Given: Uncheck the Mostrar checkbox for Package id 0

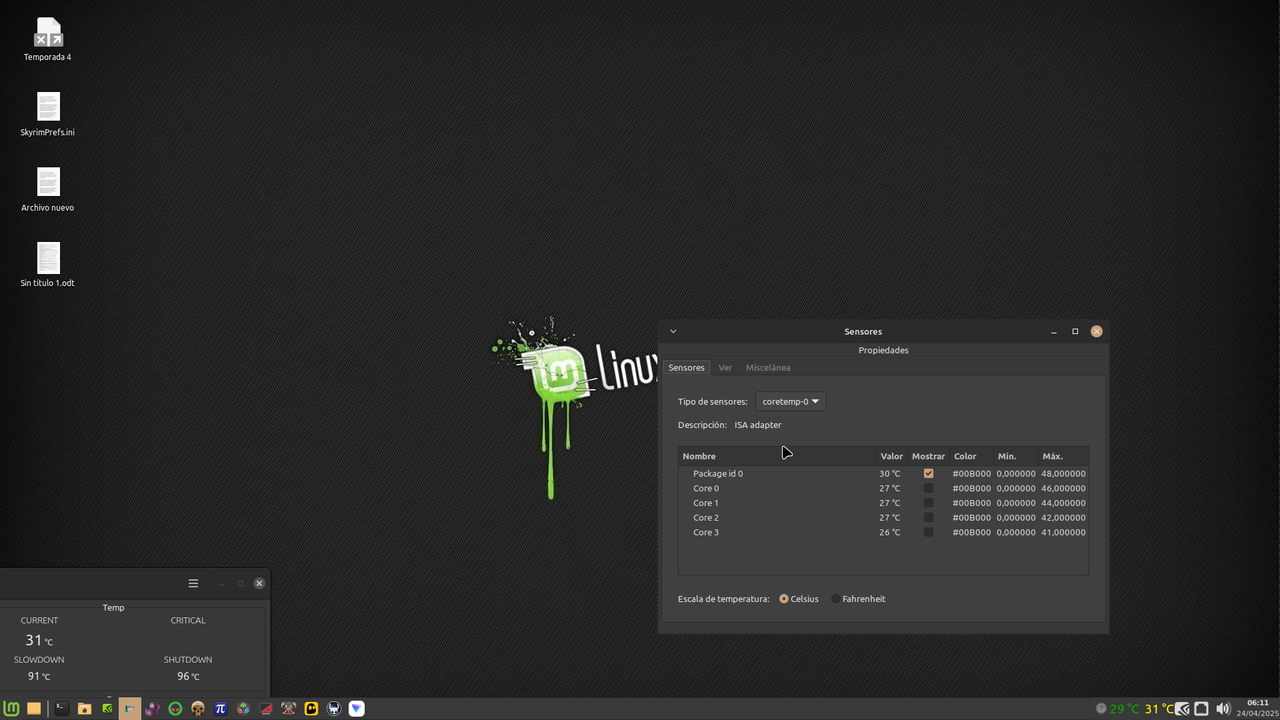Looking at the screenshot, I should click(x=928, y=473).
